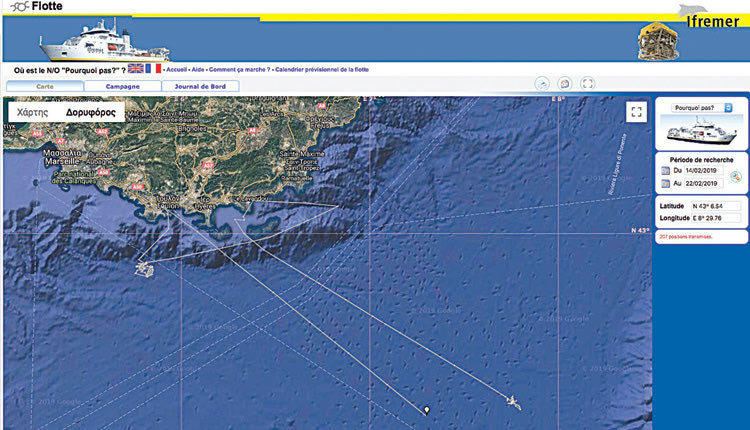The width and height of the screenshot is (750, 430).
Task: Click the Marseille label on the map
Action: coord(62,162)
